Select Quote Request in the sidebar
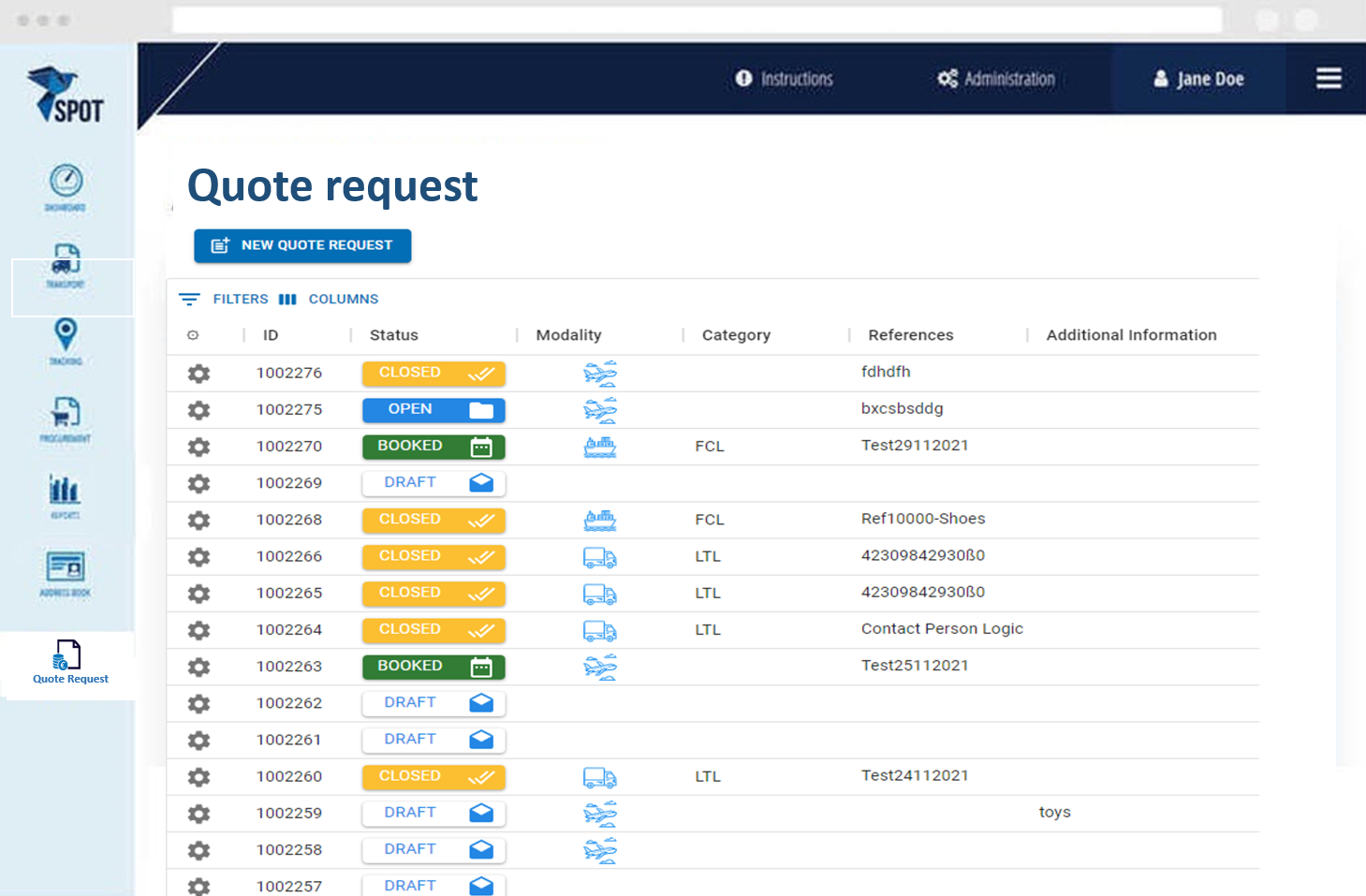The height and width of the screenshot is (896, 1366). pyautogui.click(x=69, y=662)
